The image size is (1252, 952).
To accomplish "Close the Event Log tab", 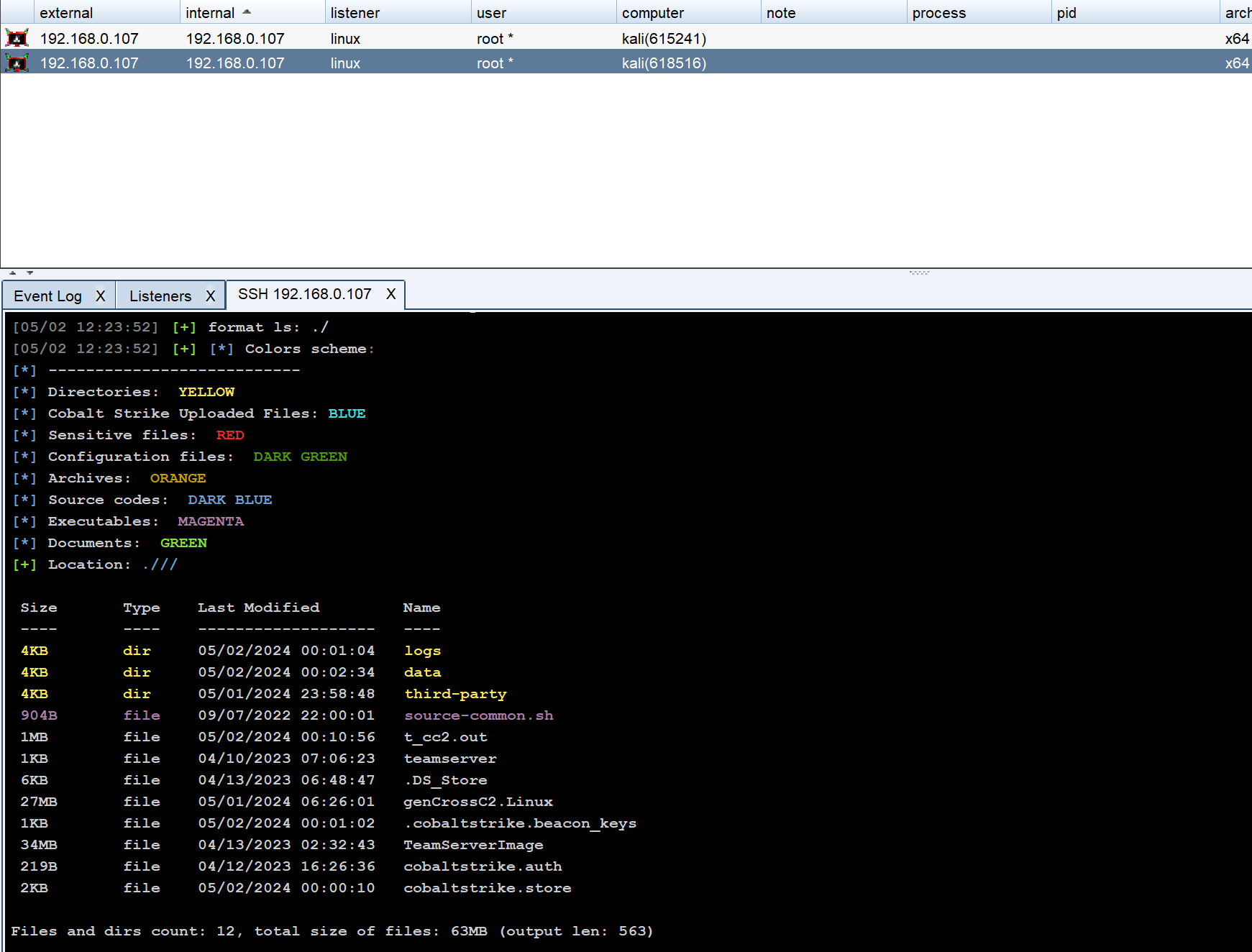I will click(x=101, y=296).
